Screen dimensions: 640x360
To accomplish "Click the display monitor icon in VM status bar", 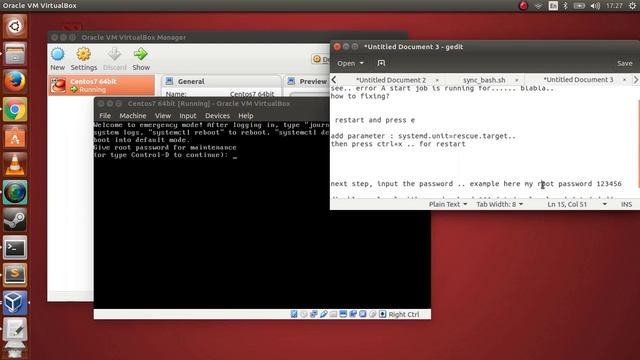I will click(343, 314).
